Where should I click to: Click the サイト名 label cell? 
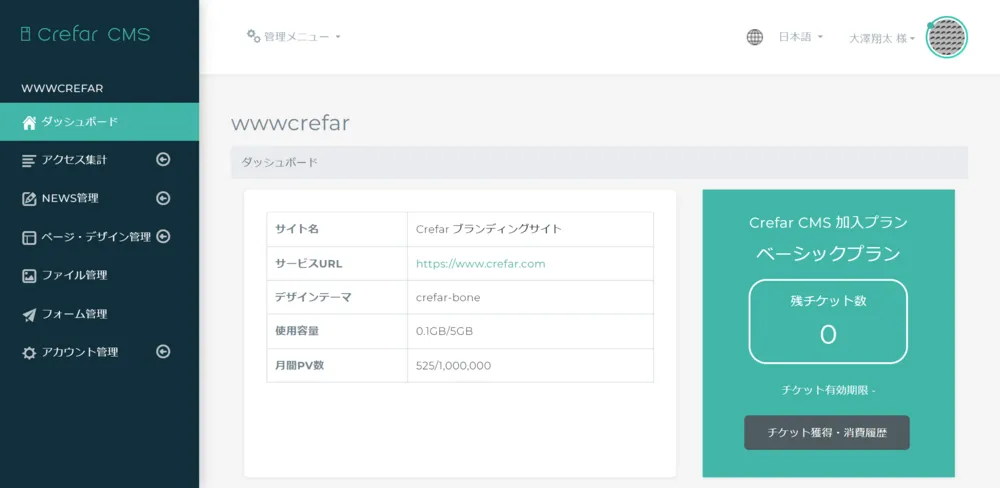pyautogui.click(x=337, y=229)
